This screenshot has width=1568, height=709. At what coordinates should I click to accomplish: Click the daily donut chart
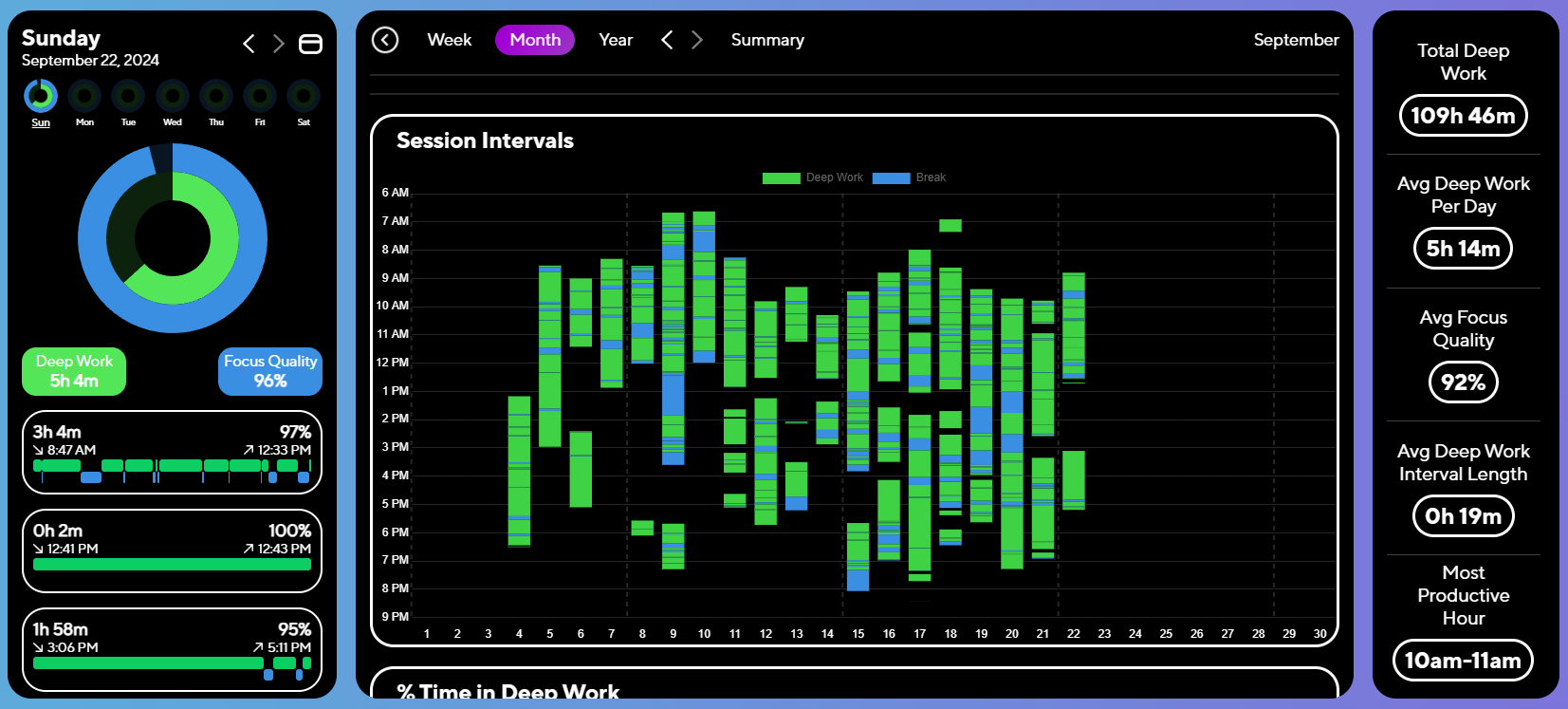[173, 238]
